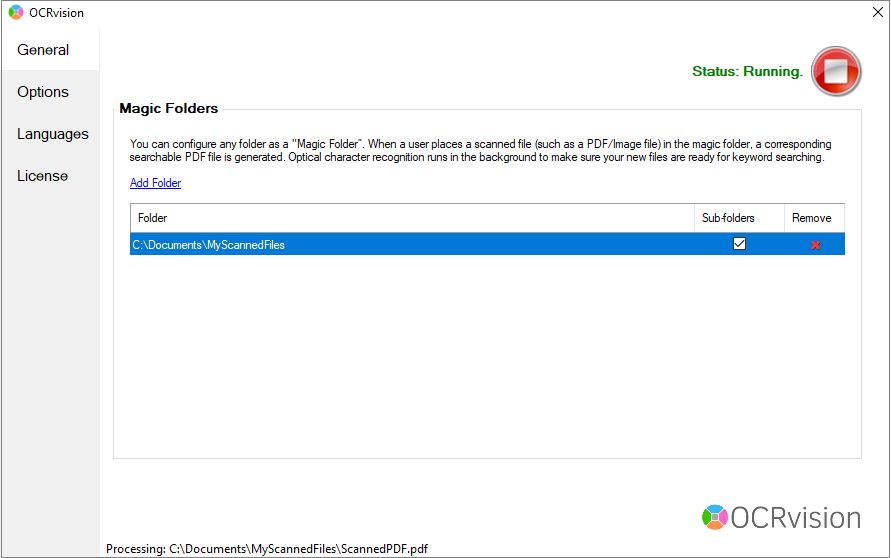Open the Options tab
891x558 pixels.
(x=43, y=92)
